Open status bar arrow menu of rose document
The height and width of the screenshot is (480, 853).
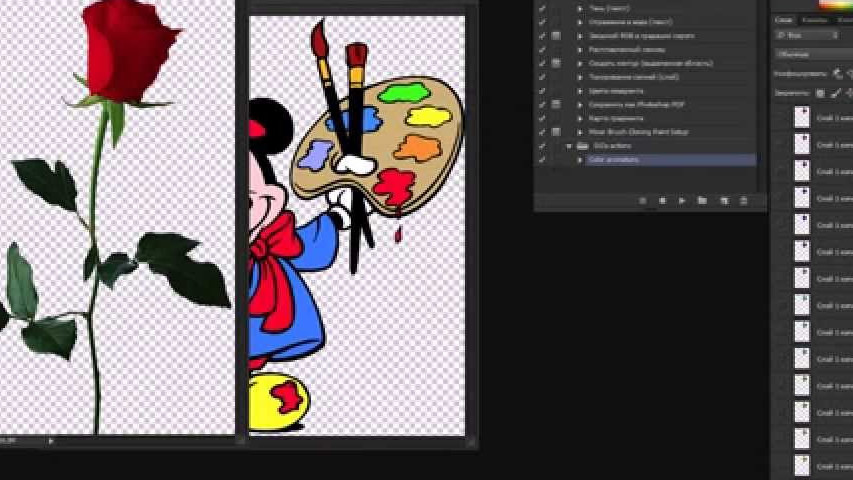pos(51,441)
